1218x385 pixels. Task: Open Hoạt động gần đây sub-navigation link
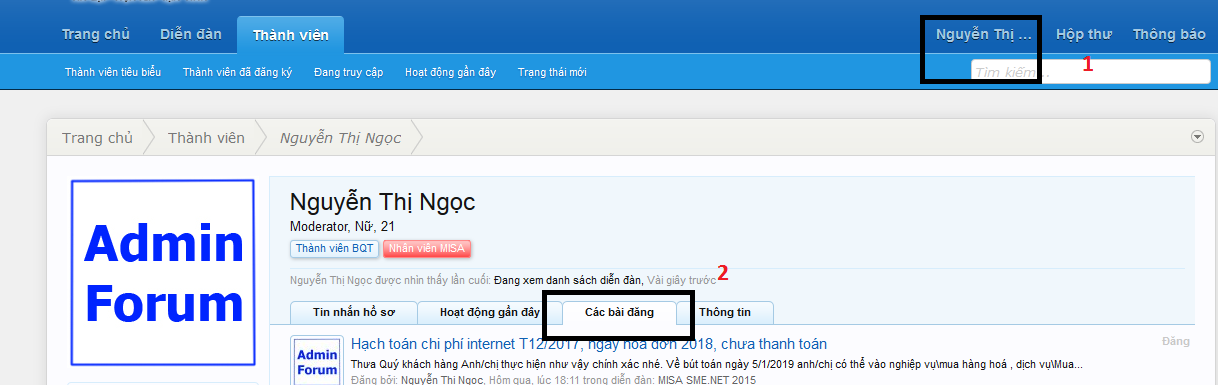coord(450,72)
